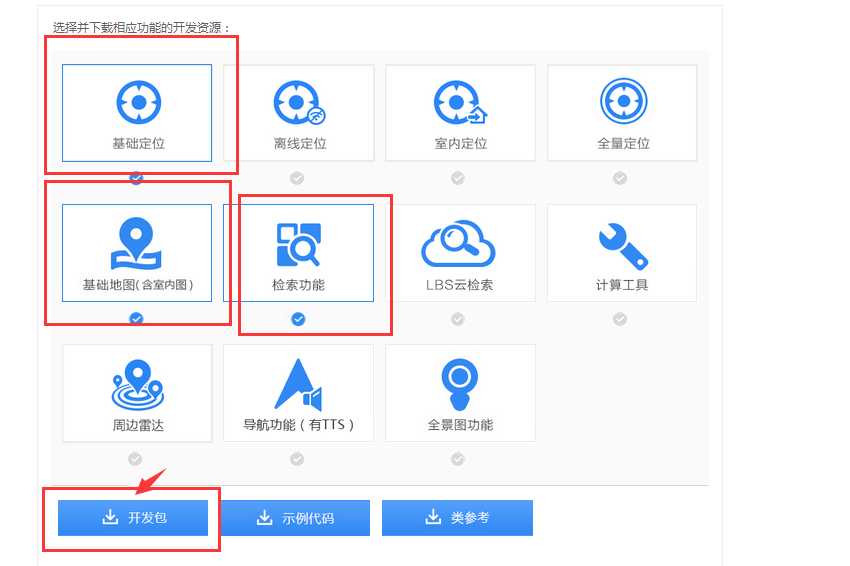Check the checkmark under 室内定位
The height and width of the screenshot is (566, 850).
tap(458, 178)
